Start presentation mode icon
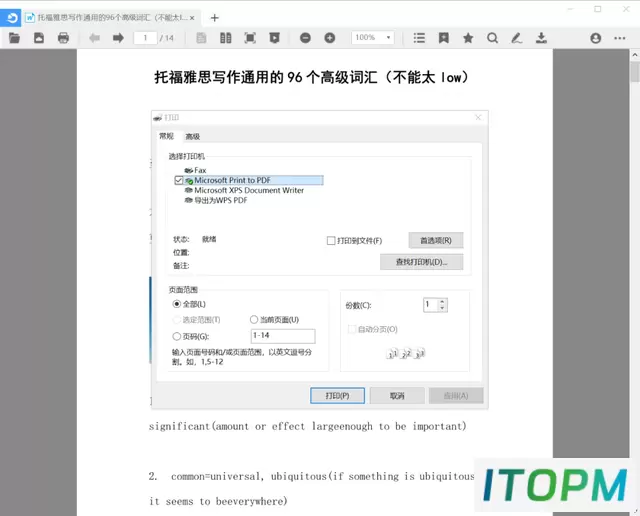 [x=274, y=38]
